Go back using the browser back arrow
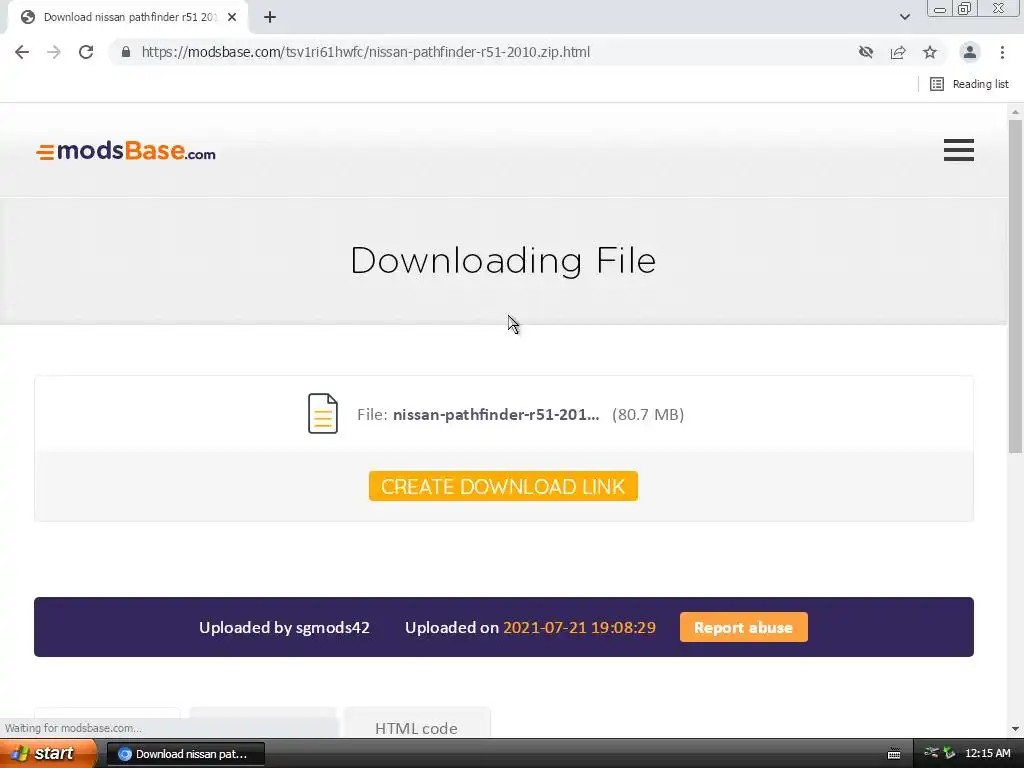Image resolution: width=1024 pixels, height=768 pixels. [22, 52]
